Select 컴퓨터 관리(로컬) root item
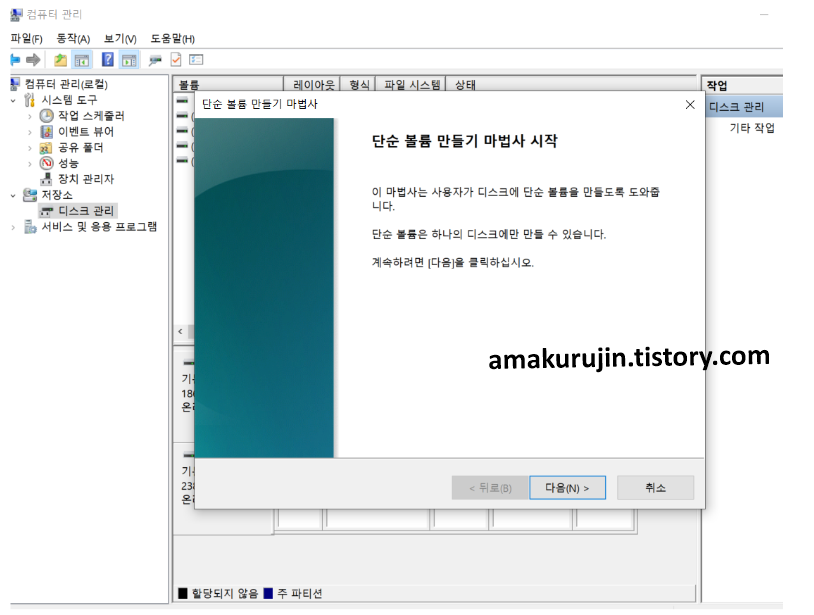Screen dimensions: 814x615 (x=66, y=84)
